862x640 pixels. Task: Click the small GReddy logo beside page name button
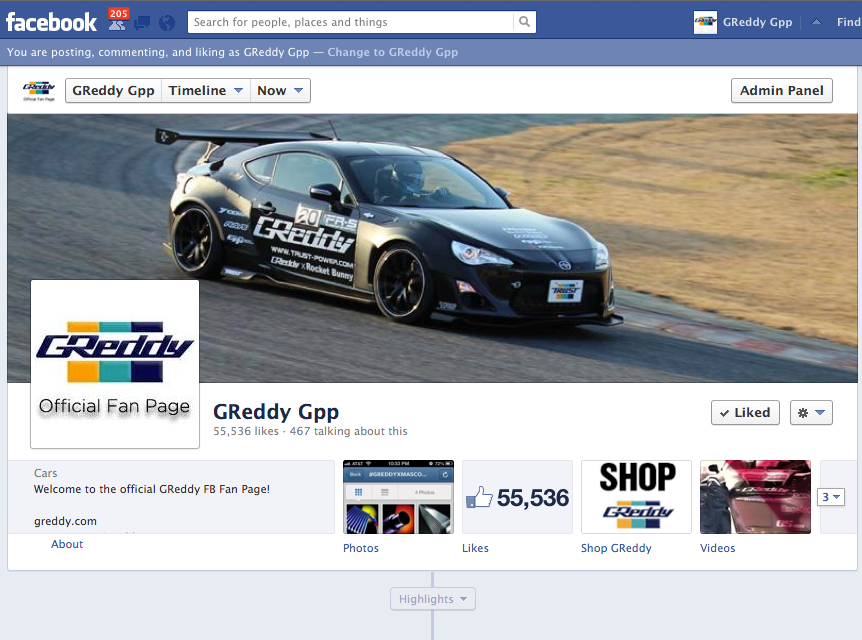38,91
